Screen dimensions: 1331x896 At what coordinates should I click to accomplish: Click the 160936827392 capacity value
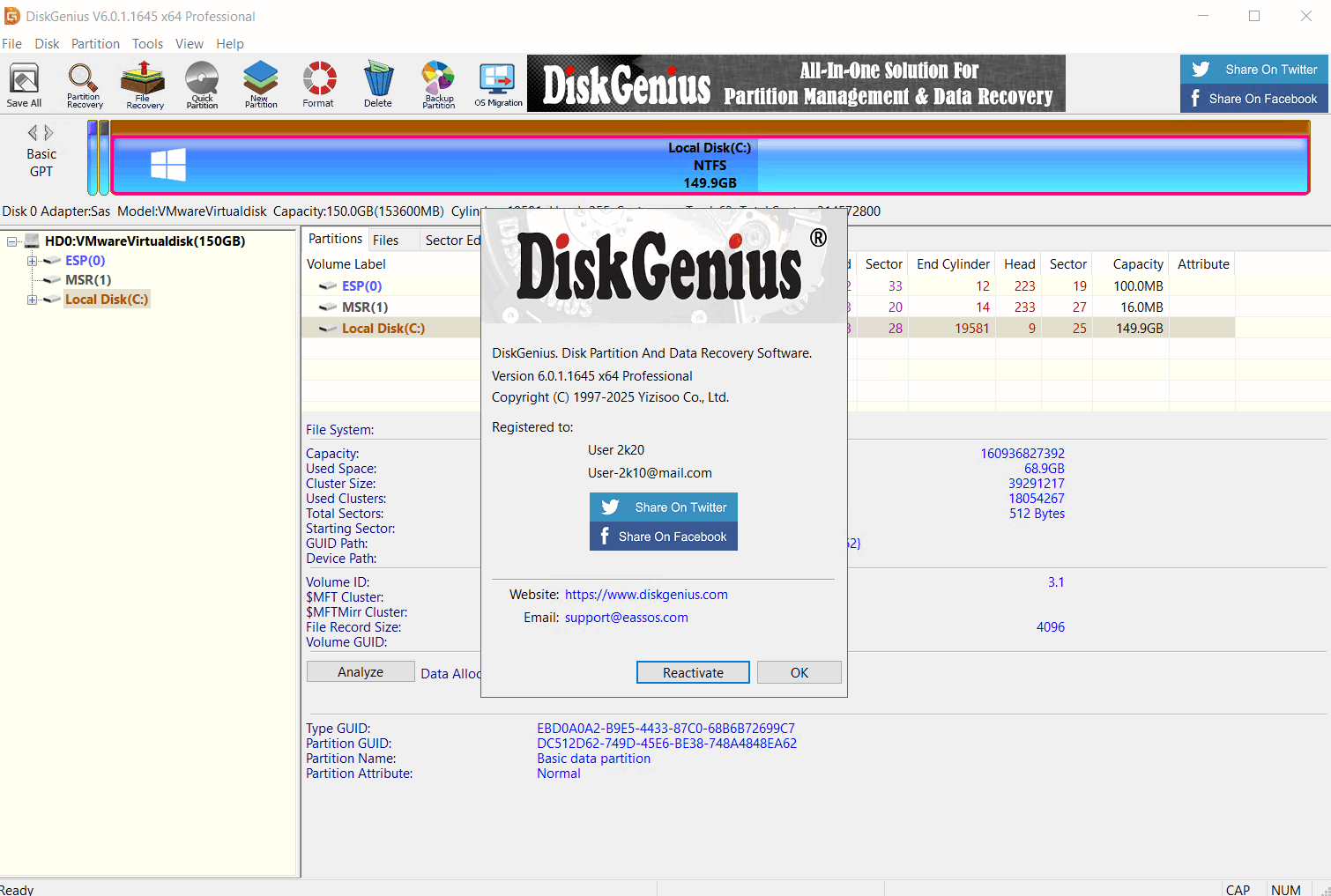click(1022, 454)
